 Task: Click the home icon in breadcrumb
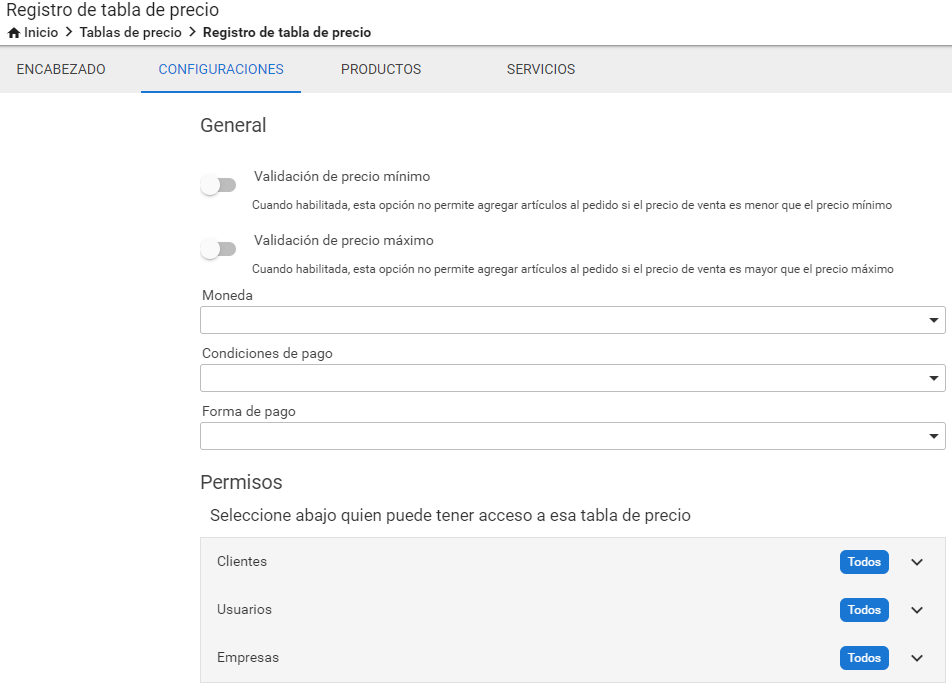point(13,33)
